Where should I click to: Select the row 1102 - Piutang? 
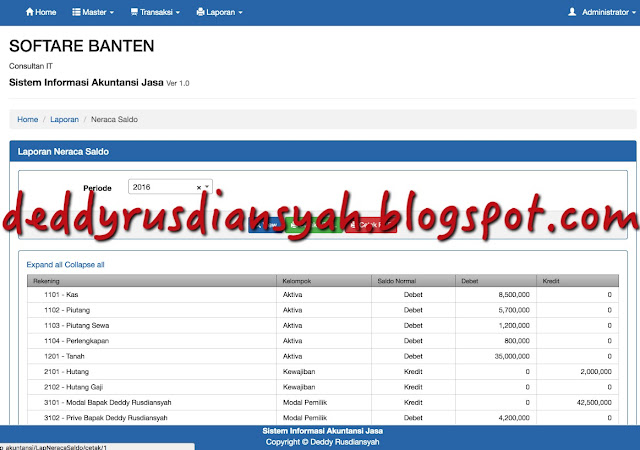tap(323, 310)
